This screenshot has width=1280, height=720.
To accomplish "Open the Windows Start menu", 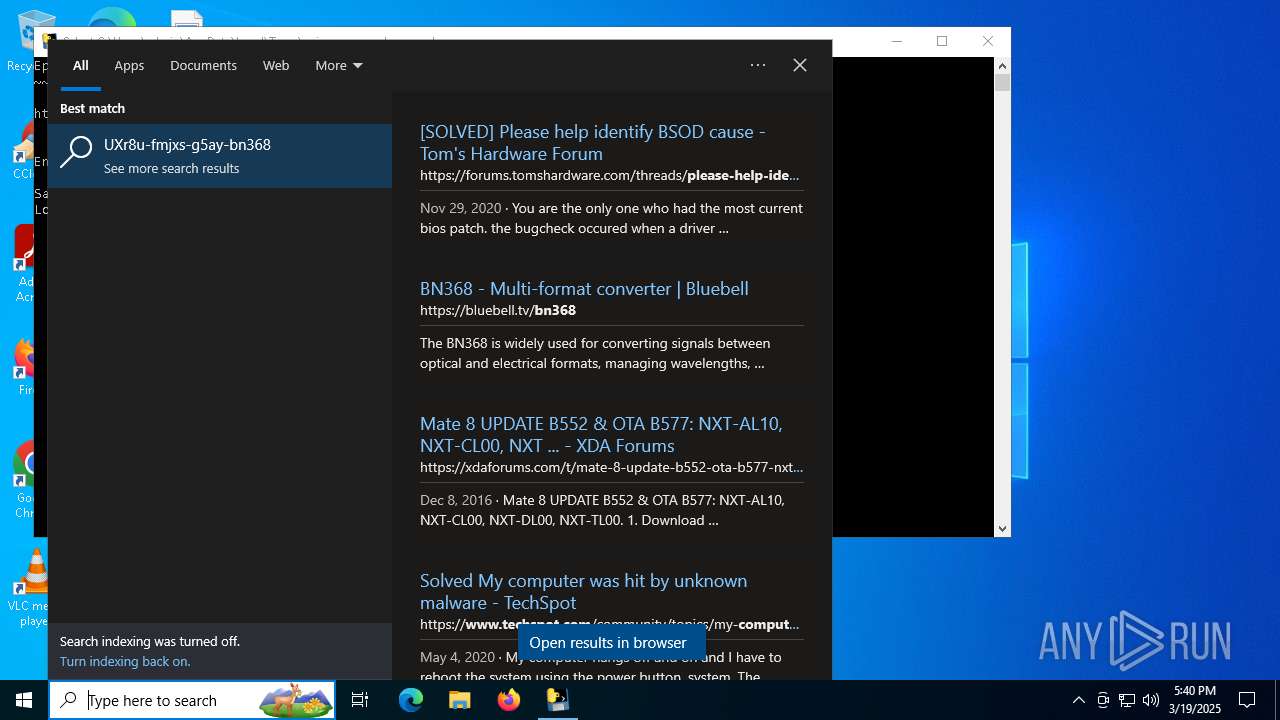I will (24, 700).
